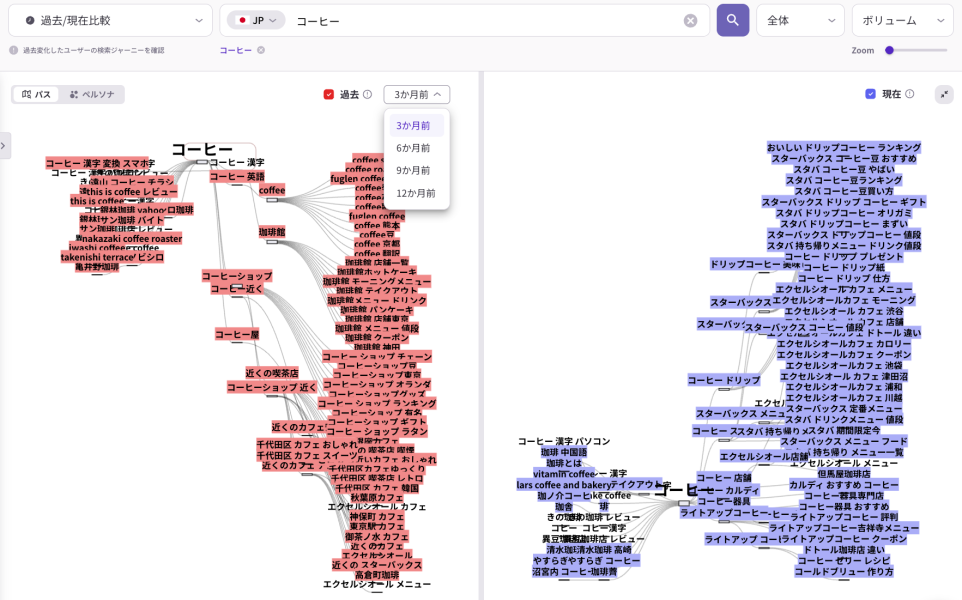Click the Zoom slider handle
The width and height of the screenshot is (962, 600).
point(889,50)
